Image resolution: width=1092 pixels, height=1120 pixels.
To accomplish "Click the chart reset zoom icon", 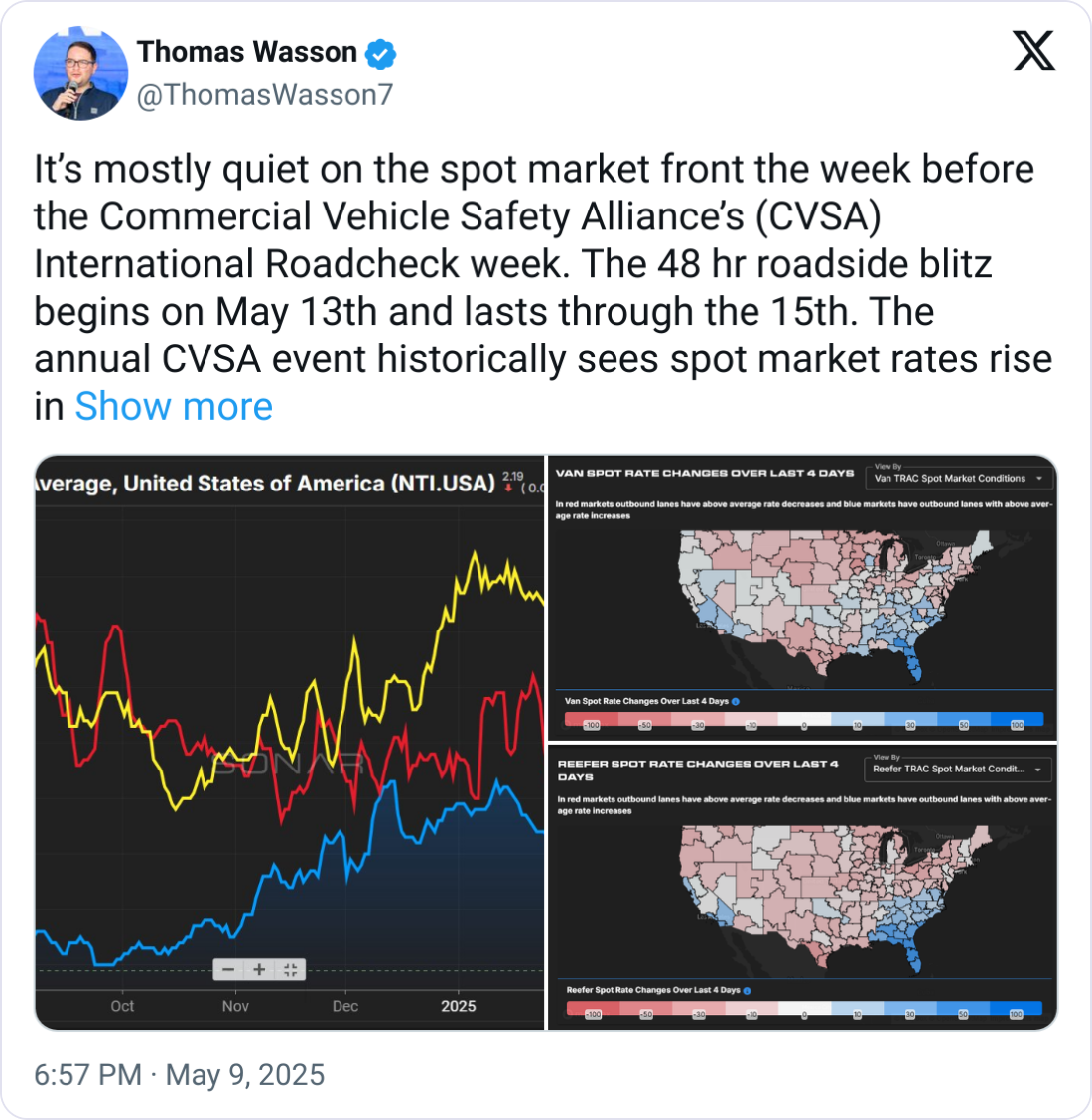I will [x=290, y=970].
